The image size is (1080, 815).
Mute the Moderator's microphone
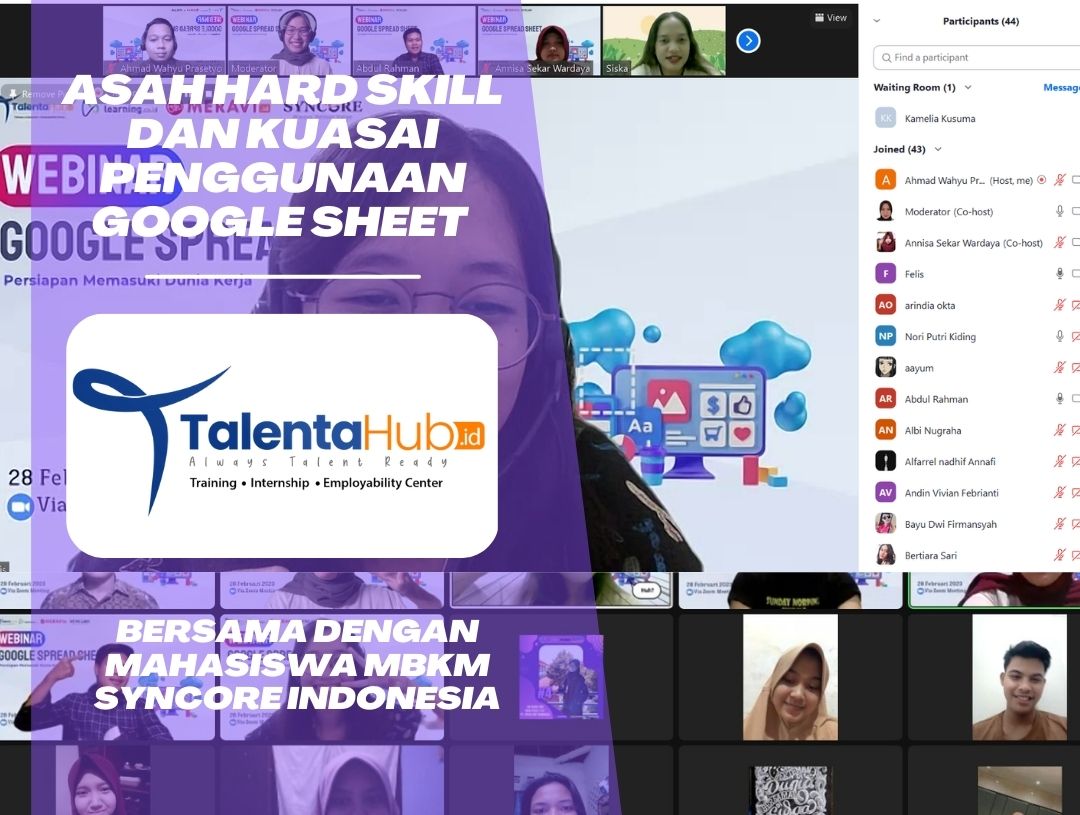pyautogui.click(x=1060, y=211)
